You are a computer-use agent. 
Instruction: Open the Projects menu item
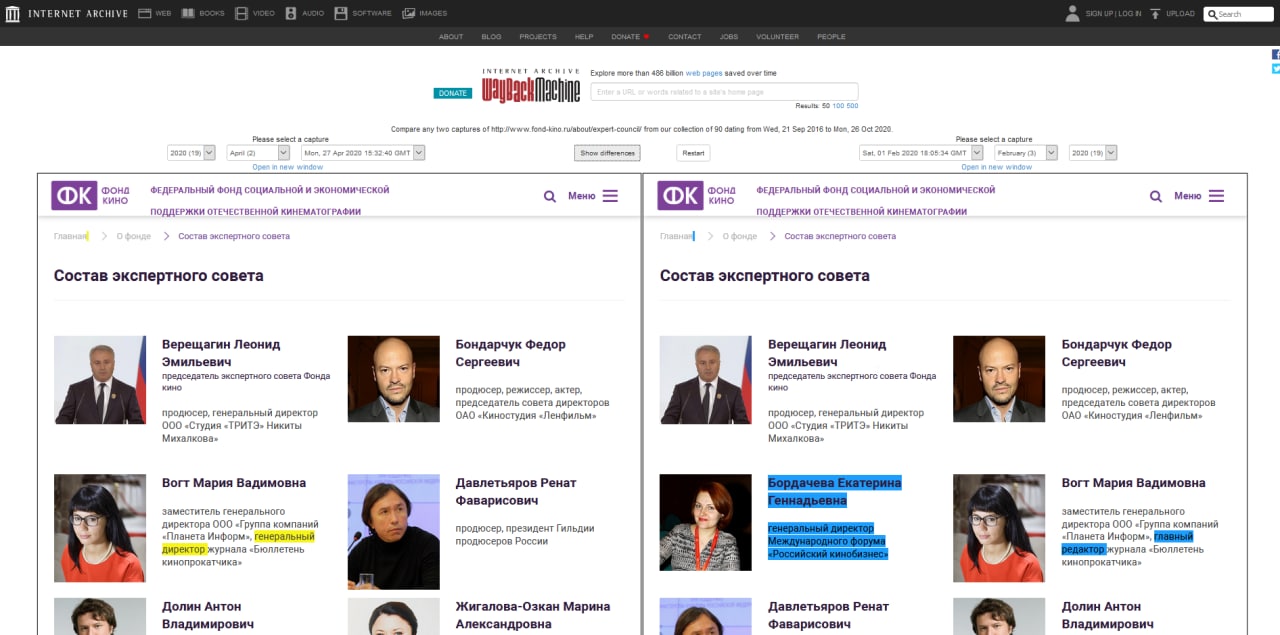538,37
